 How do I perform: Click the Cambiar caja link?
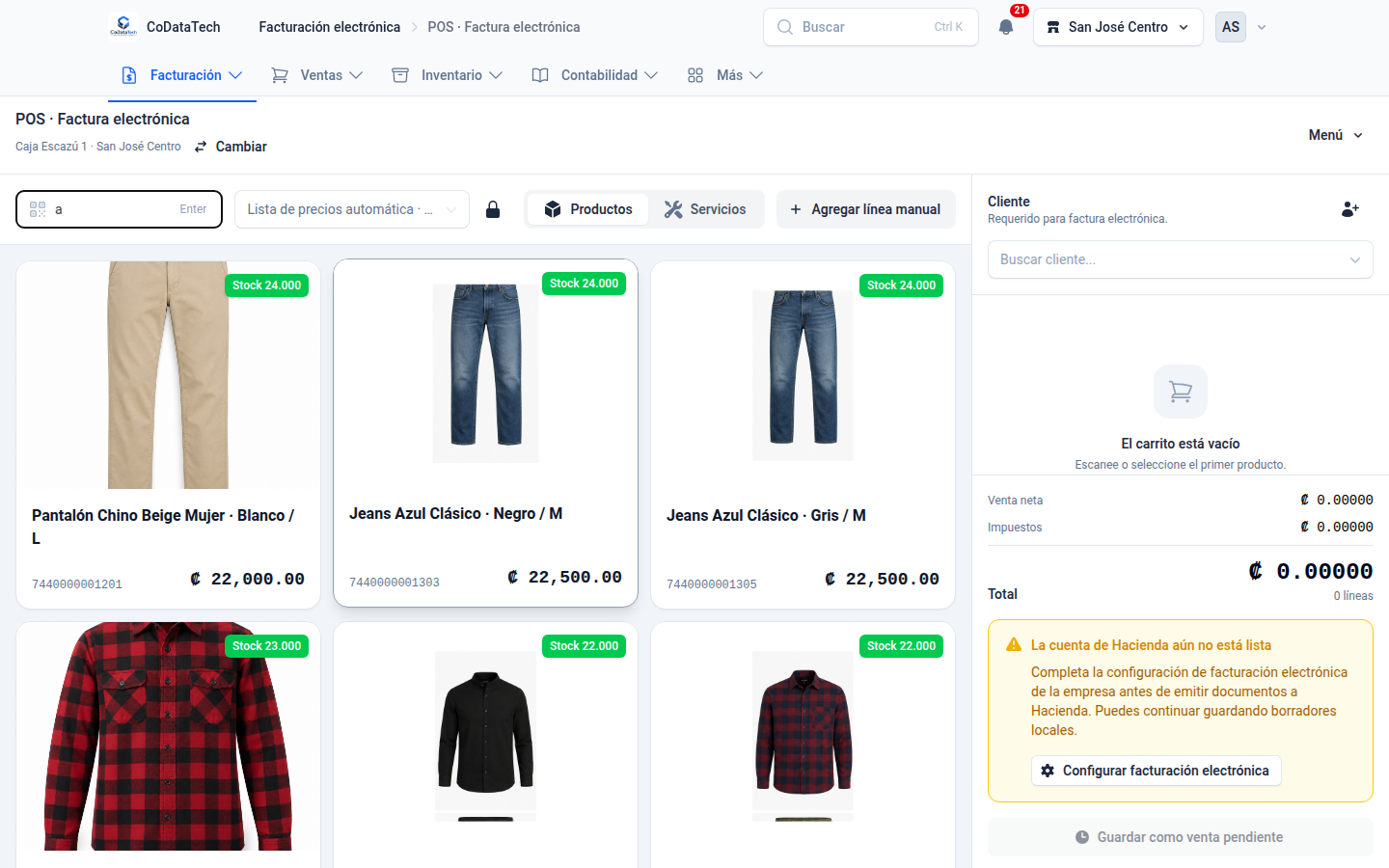(x=231, y=147)
